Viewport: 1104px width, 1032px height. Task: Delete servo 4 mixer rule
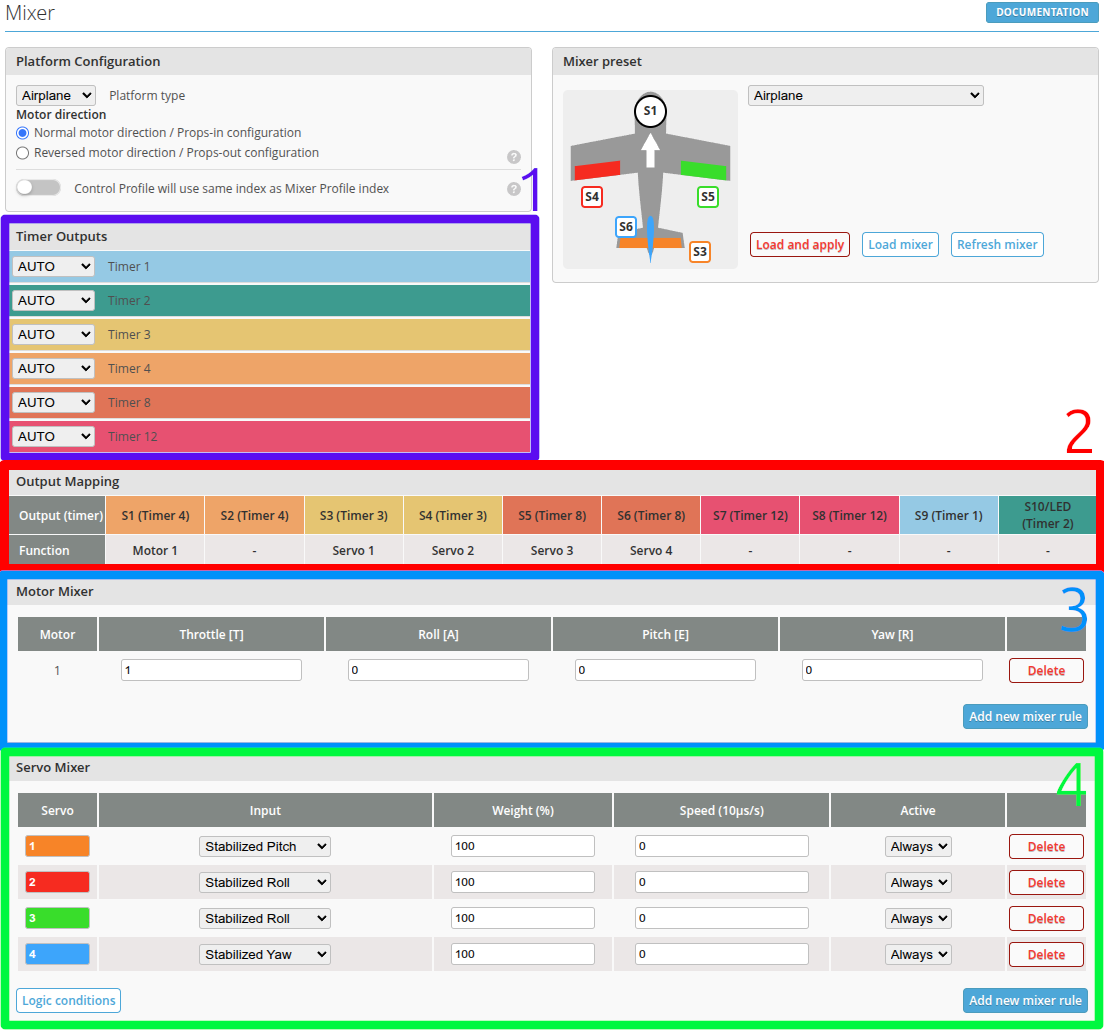[x=1046, y=955]
